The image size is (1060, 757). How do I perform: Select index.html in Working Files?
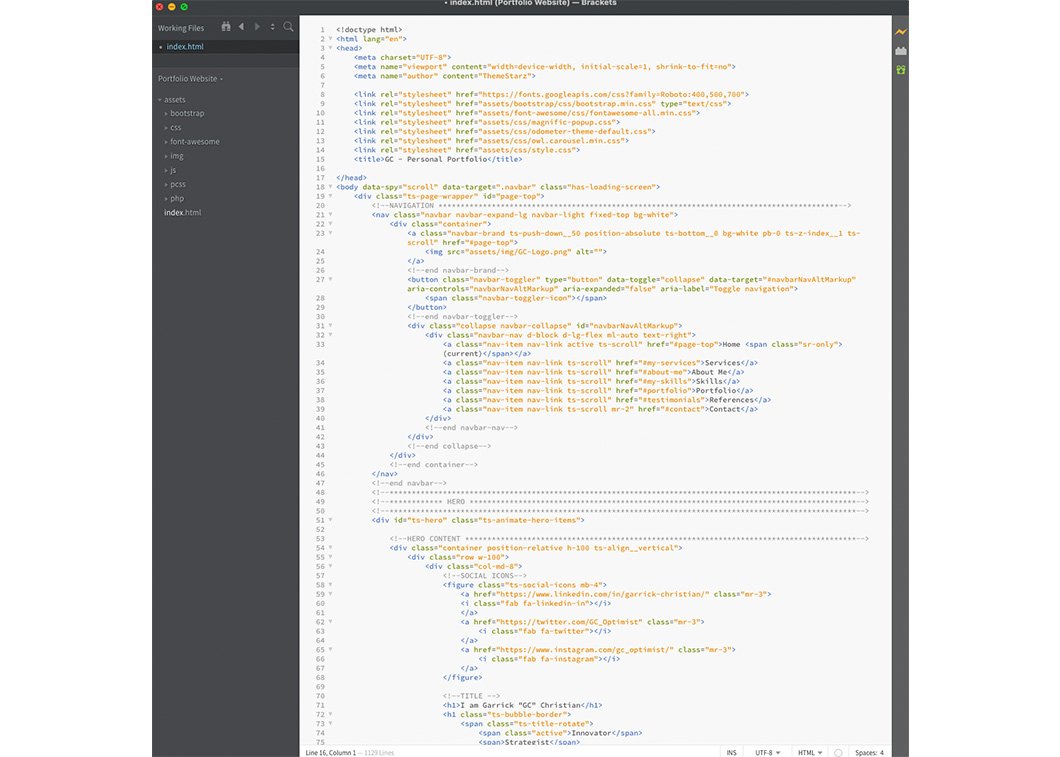[x=184, y=47]
